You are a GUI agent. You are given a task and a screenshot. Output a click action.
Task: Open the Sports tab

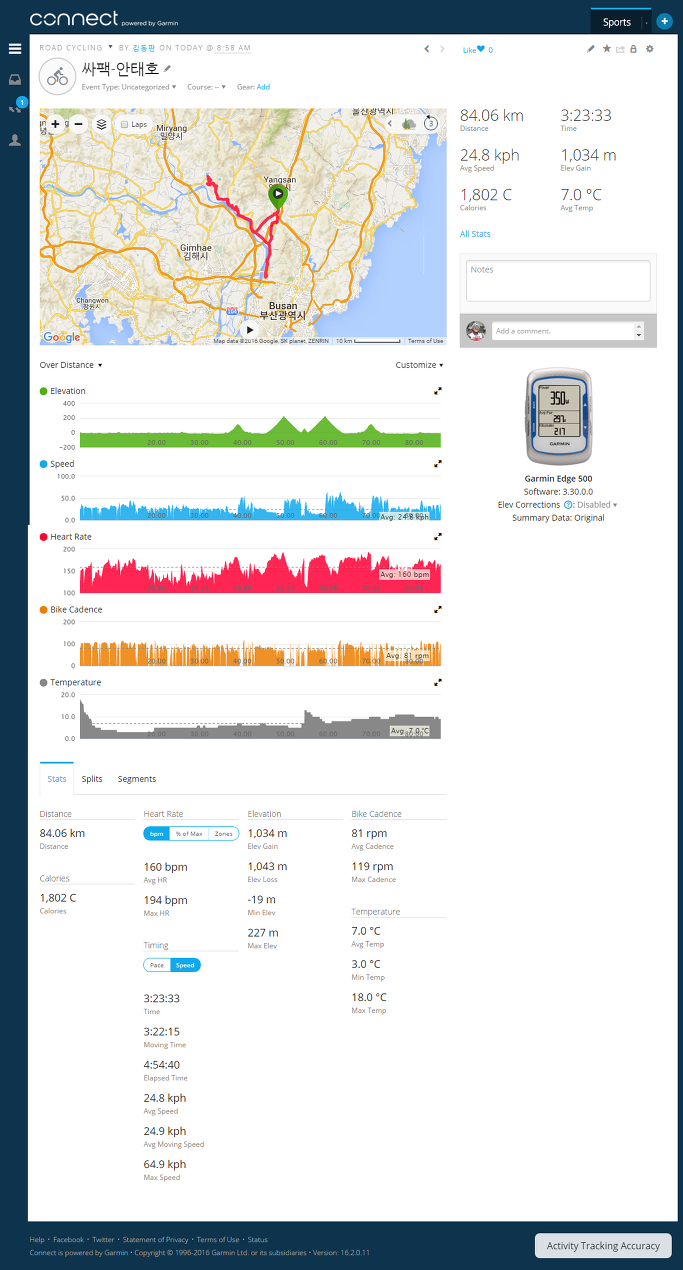[x=617, y=21]
